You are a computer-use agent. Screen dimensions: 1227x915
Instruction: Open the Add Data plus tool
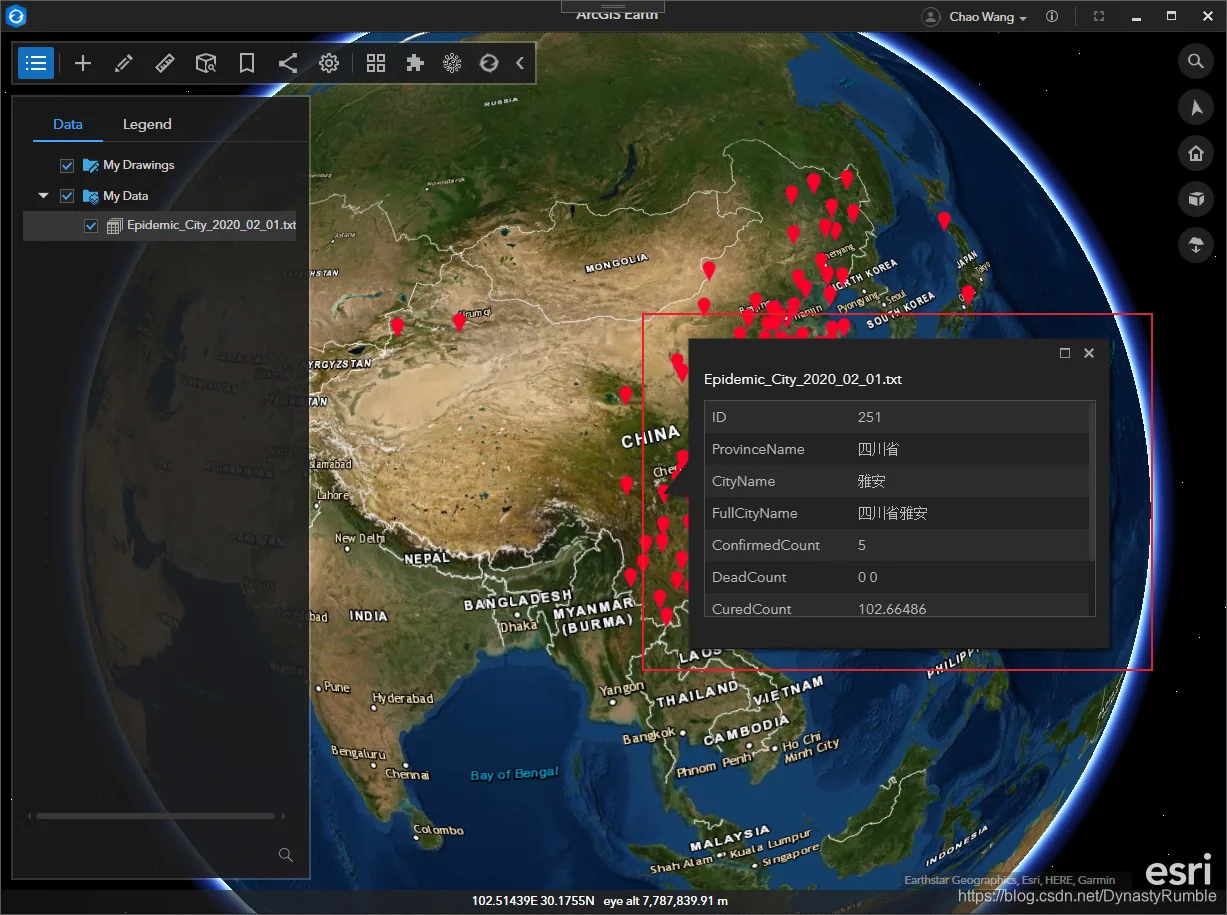tap(83, 63)
